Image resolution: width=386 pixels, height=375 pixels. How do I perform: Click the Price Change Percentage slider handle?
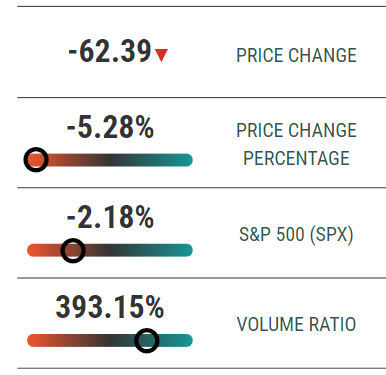(x=36, y=160)
